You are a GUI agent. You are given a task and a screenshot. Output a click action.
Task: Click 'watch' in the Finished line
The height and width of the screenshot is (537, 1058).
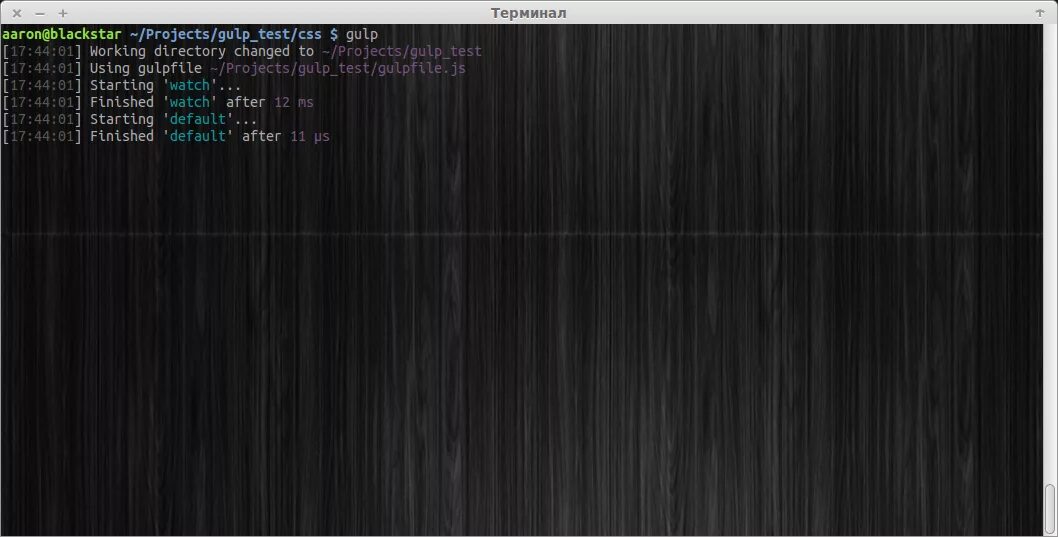[x=190, y=102]
